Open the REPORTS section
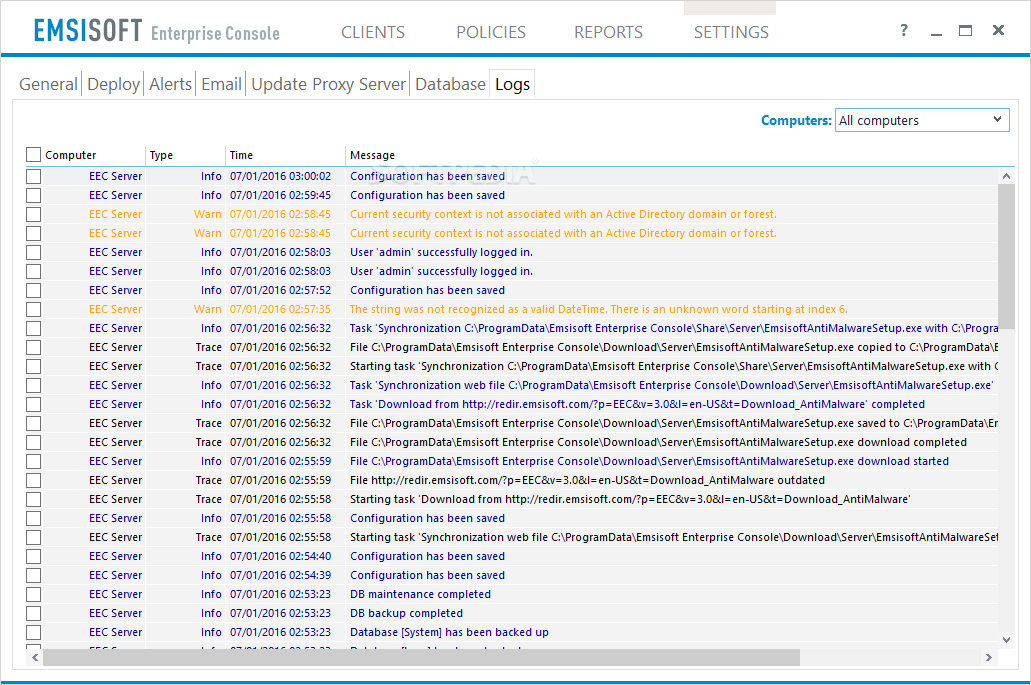The height and width of the screenshot is (685, 1031). tap(608, 32)
